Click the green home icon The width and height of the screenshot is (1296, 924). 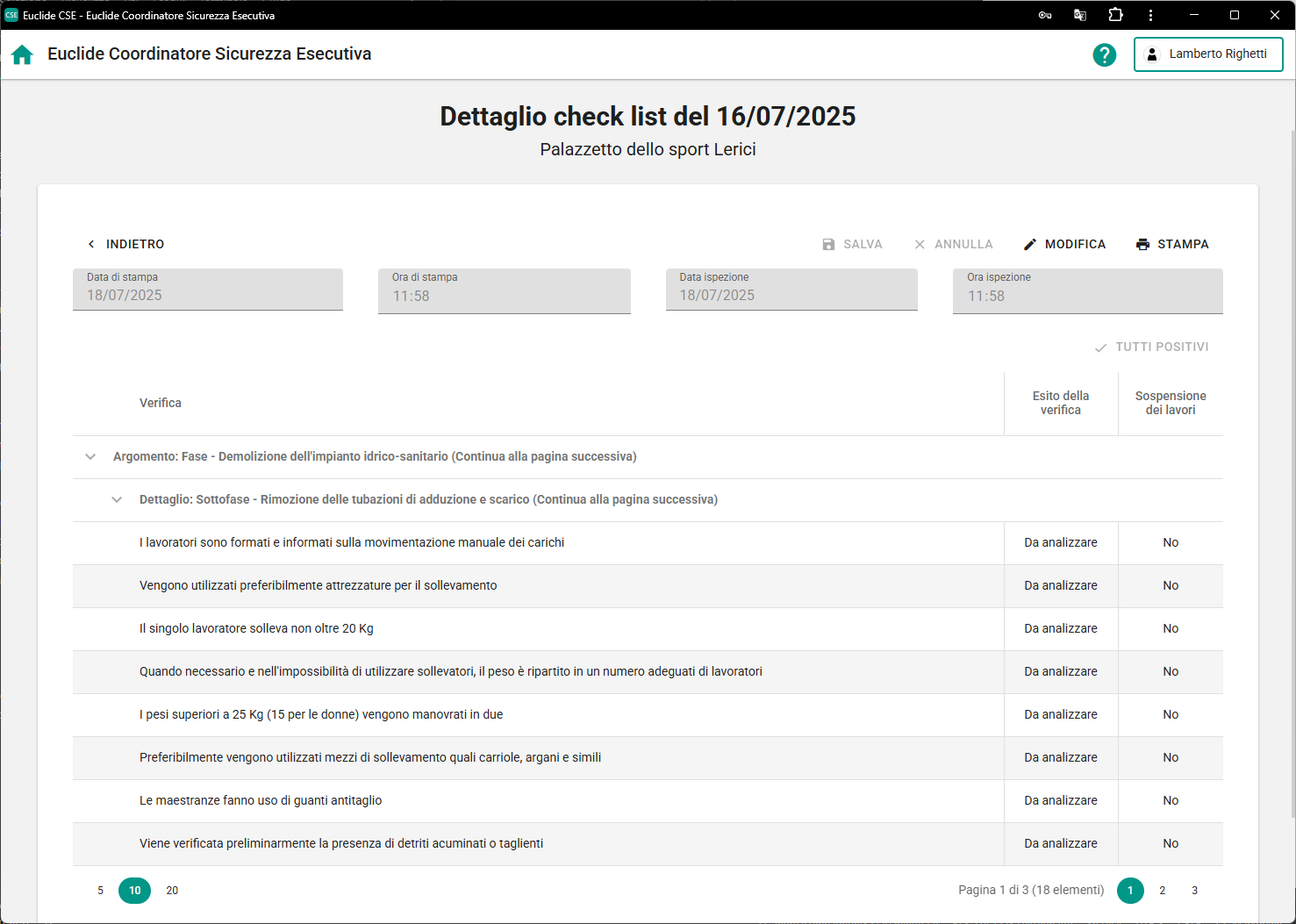point(22,54)
